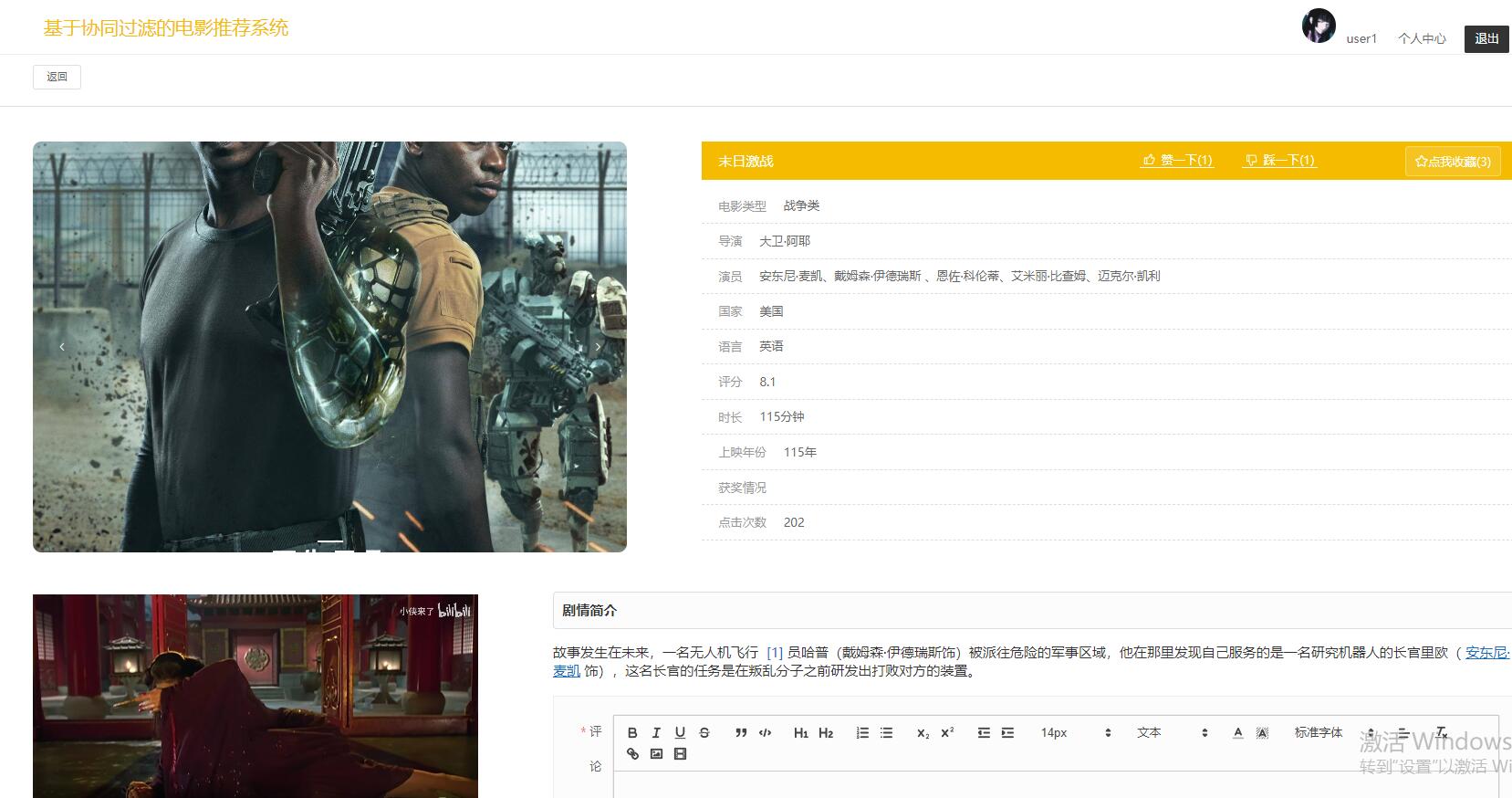Image resolution: width=1512 pixels, height=798 pixels.
Task: Insert a blockquote in comment editor
Action: pyautogui.click(x=741, y=732)
